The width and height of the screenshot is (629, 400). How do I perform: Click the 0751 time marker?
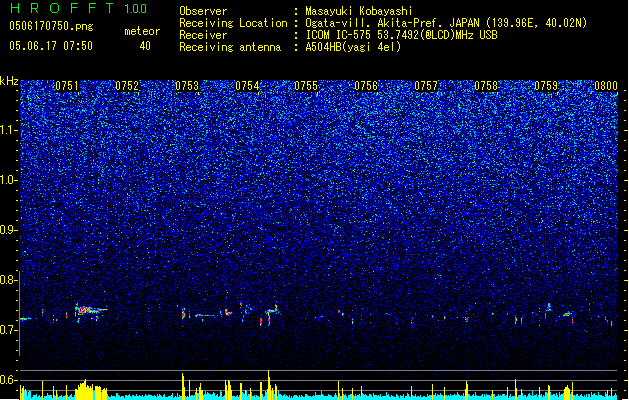pyautogui.click(x=67, y=86)
